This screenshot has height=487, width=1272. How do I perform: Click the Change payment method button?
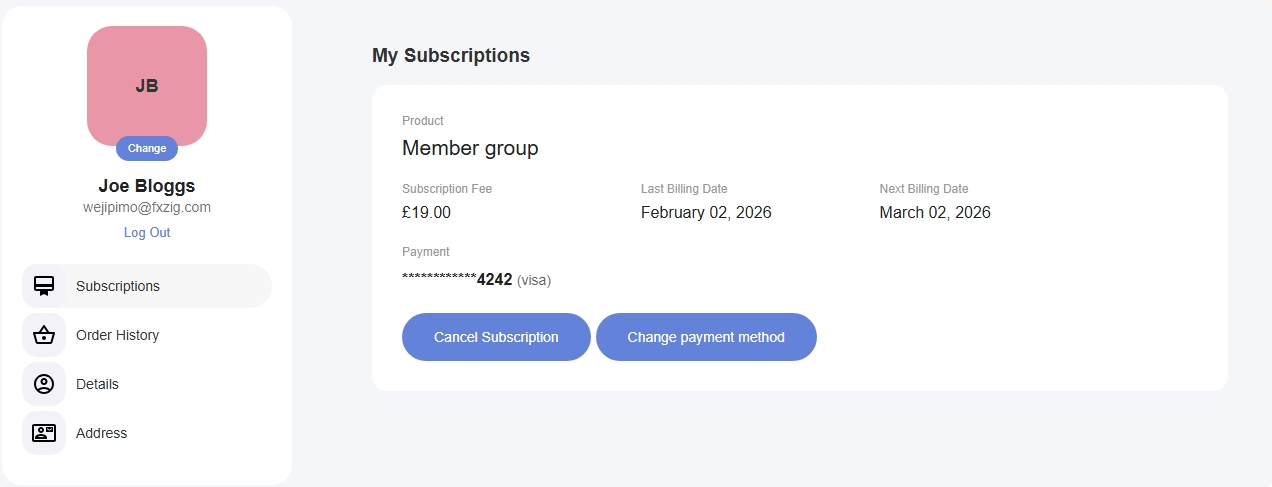(706, 337)
